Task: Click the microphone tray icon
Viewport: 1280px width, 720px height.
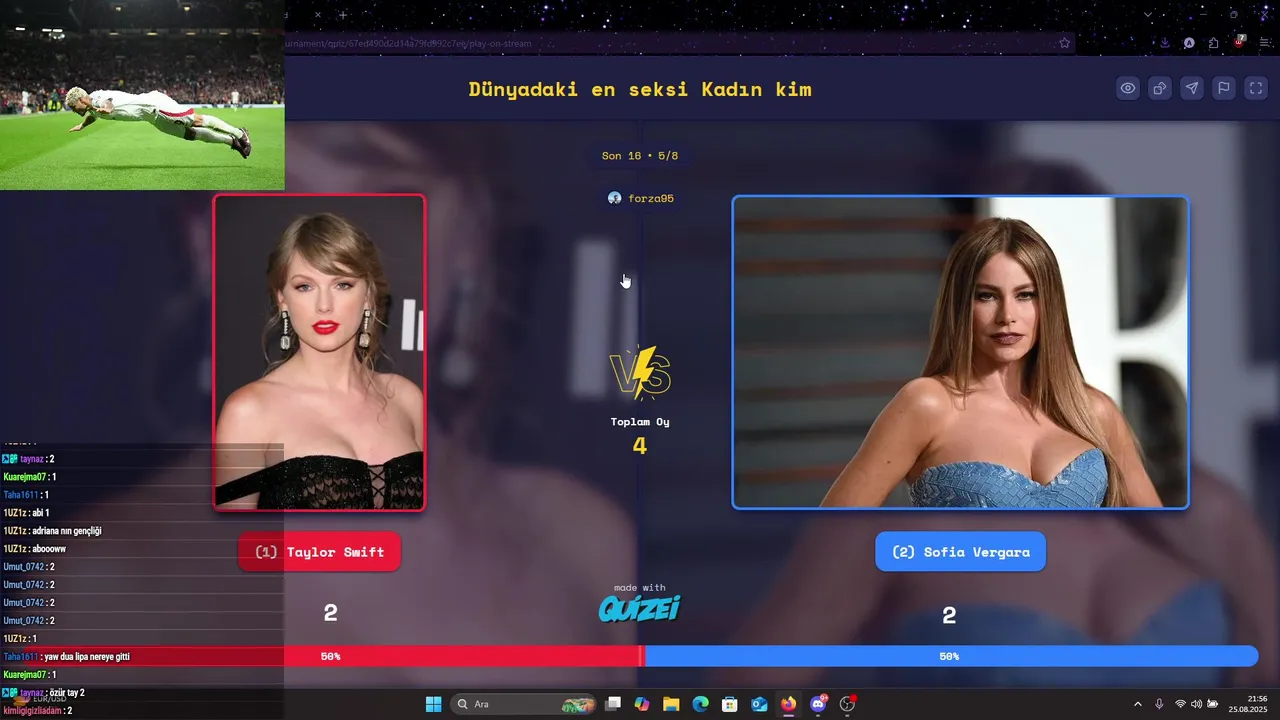Action: pyautogui.click(x=1159, y=704)
